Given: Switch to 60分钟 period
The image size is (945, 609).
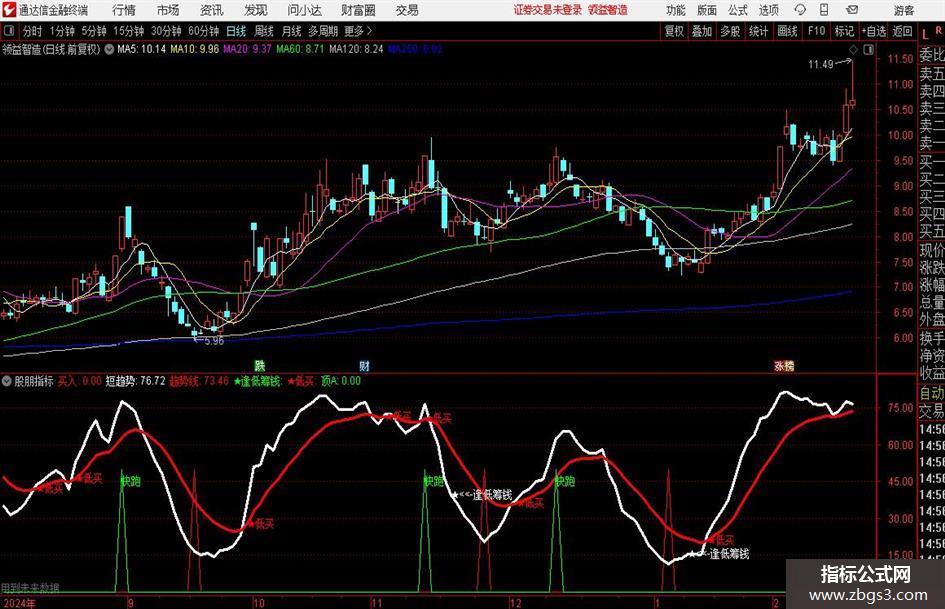Looking at the screenshot, I should 203,31.
